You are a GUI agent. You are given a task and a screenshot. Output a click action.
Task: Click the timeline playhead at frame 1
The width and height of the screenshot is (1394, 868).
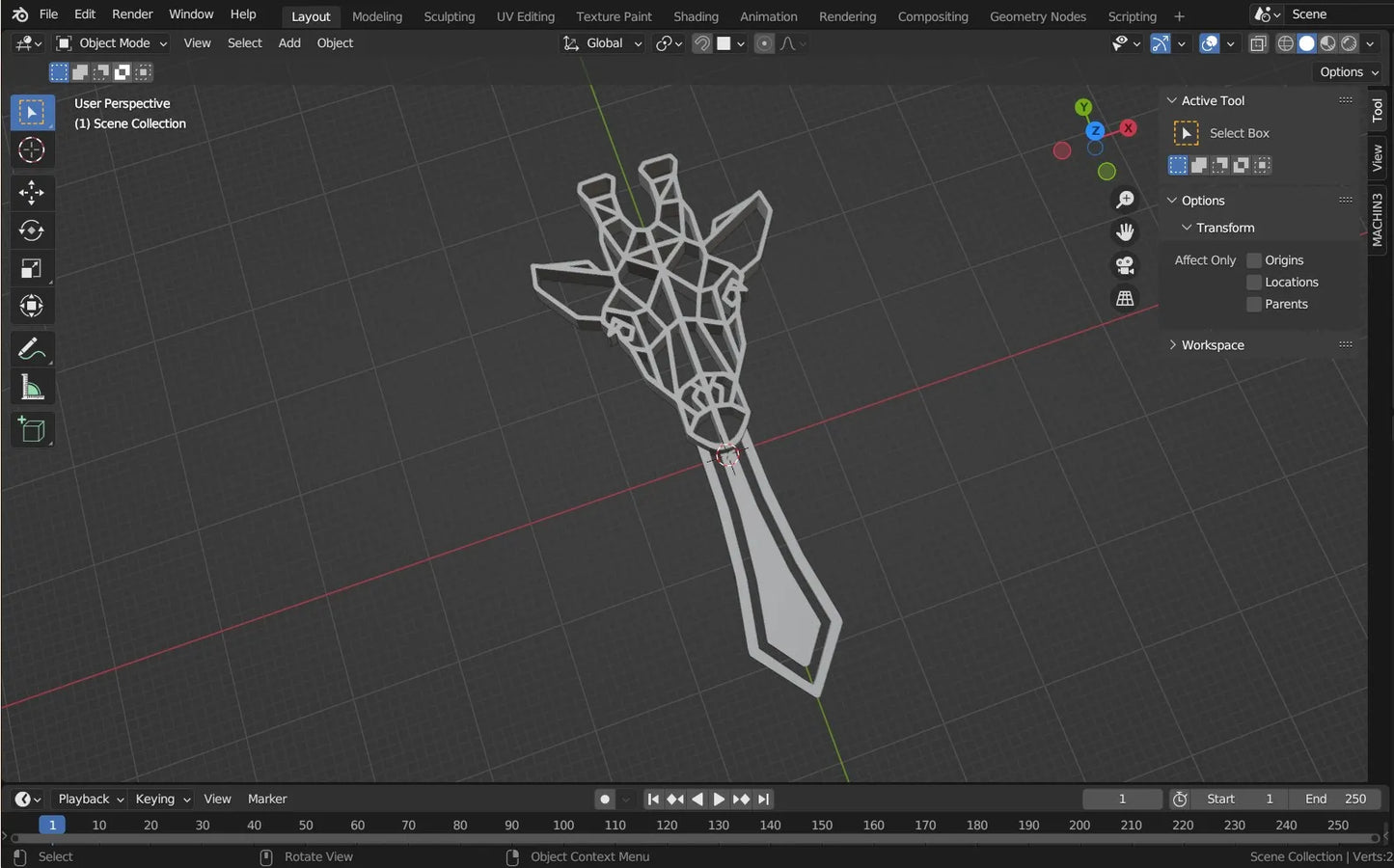(52, 826)
